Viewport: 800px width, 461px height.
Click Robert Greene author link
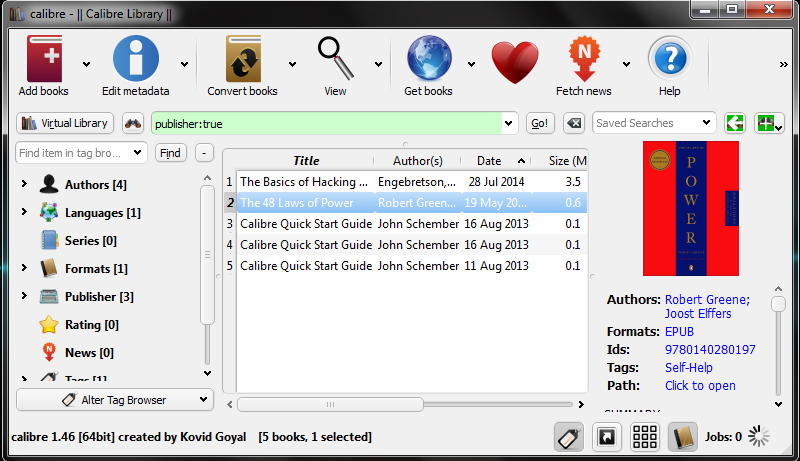[x=707, y=300]
